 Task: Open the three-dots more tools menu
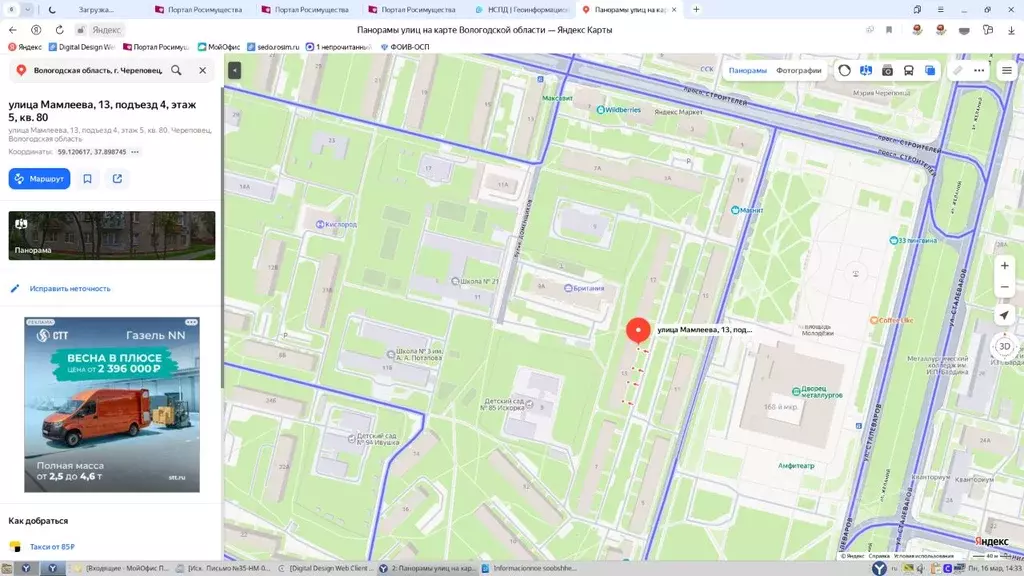tap(979, 71)
